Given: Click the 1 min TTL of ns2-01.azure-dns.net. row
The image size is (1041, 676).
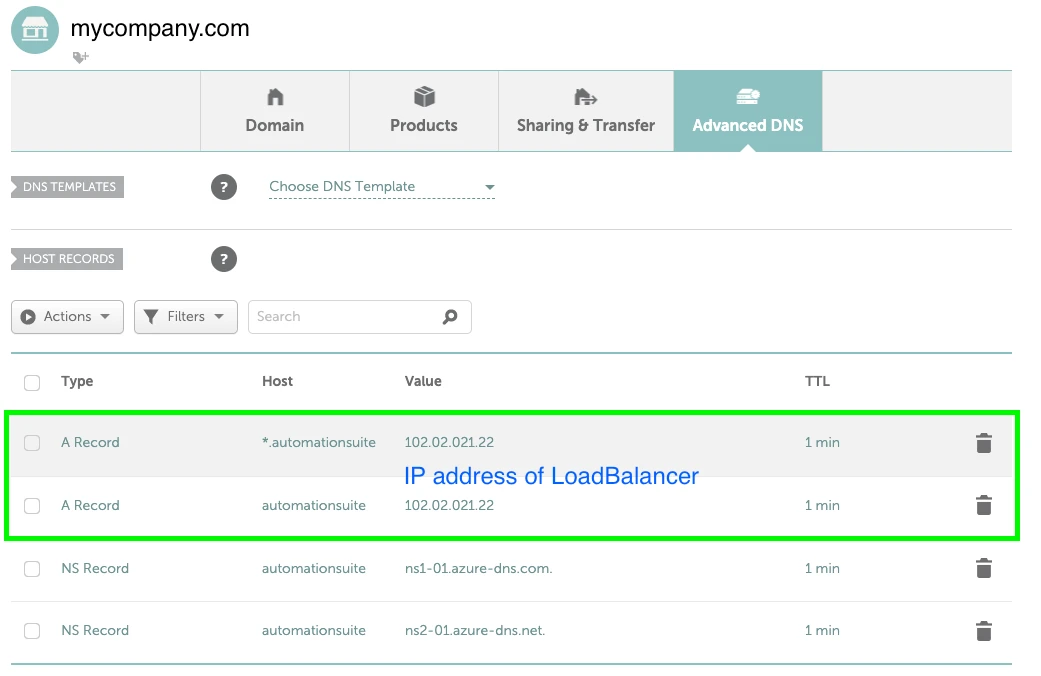Looking at the screenshot, I should pos(822,630).
